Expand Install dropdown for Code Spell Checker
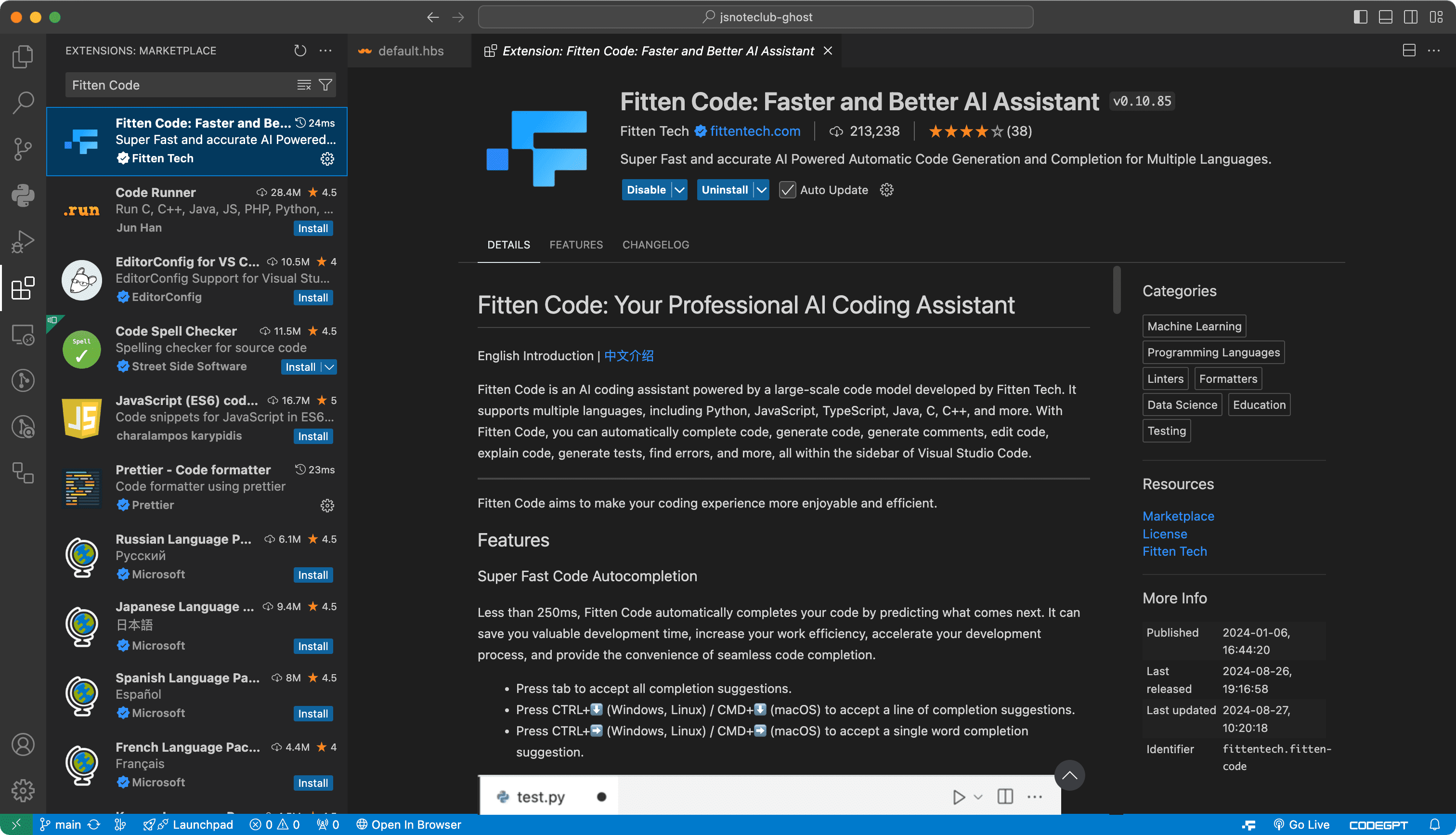The width and height of the screenshot is (1456, 835). pos(329,367)
